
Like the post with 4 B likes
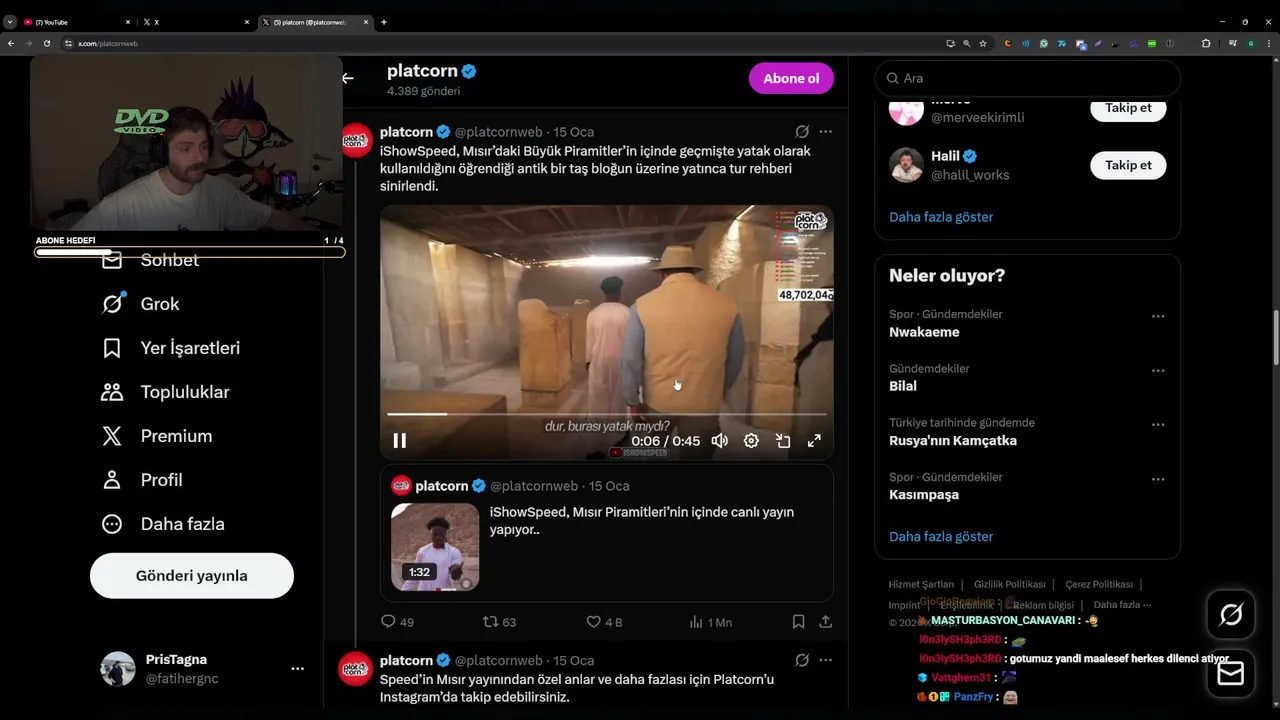coord(603,622)
